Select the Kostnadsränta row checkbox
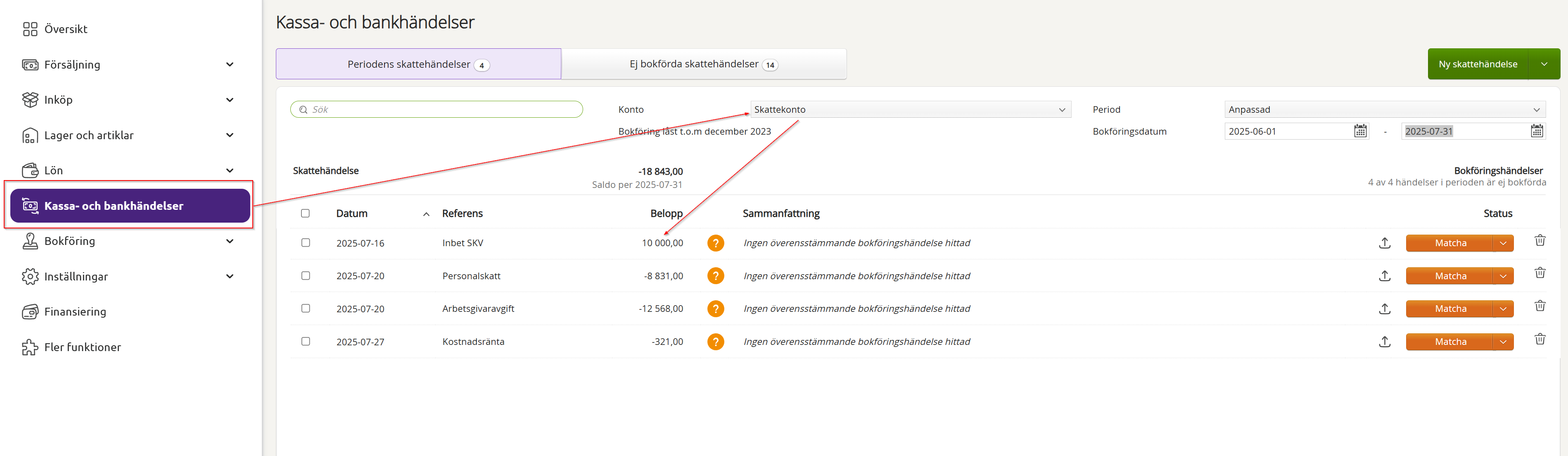The image size is (1568, 456). [x=306, y=342]
